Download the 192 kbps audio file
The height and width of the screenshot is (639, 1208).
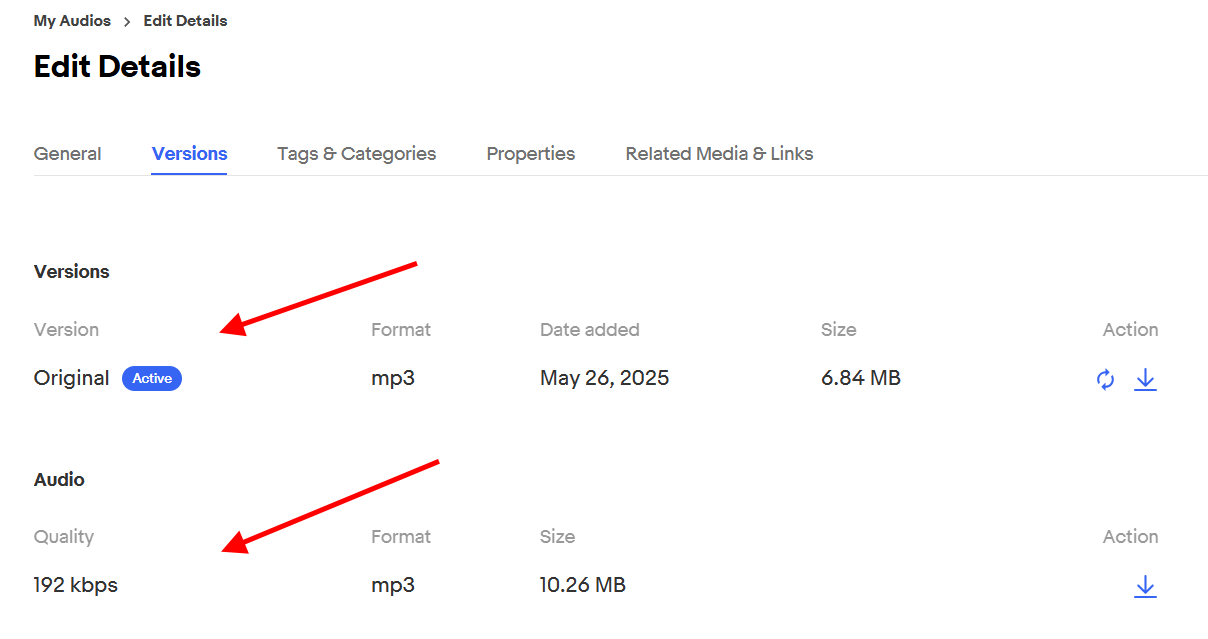click(1145, 587)
